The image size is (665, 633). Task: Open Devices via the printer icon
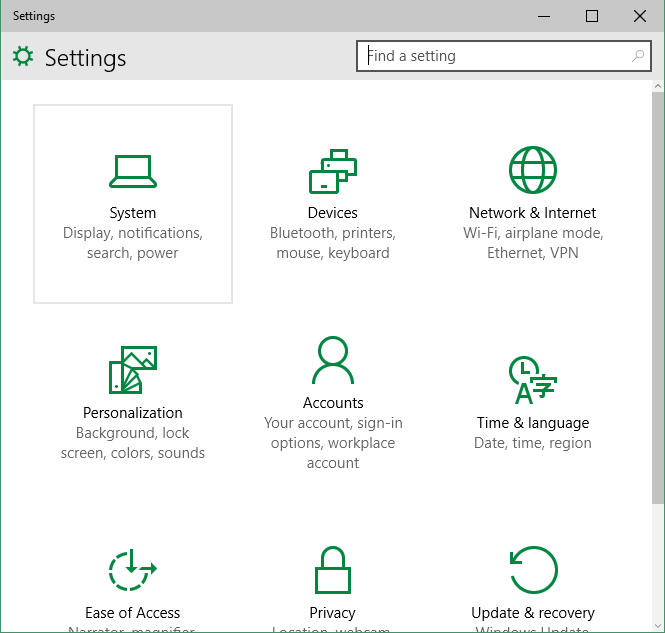tap(333, 171)
